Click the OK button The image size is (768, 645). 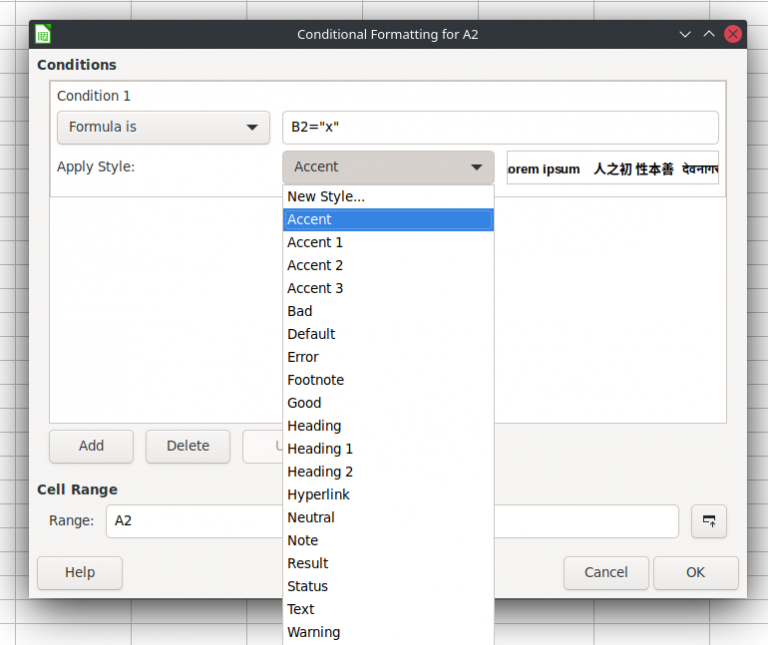pos(695,572)
